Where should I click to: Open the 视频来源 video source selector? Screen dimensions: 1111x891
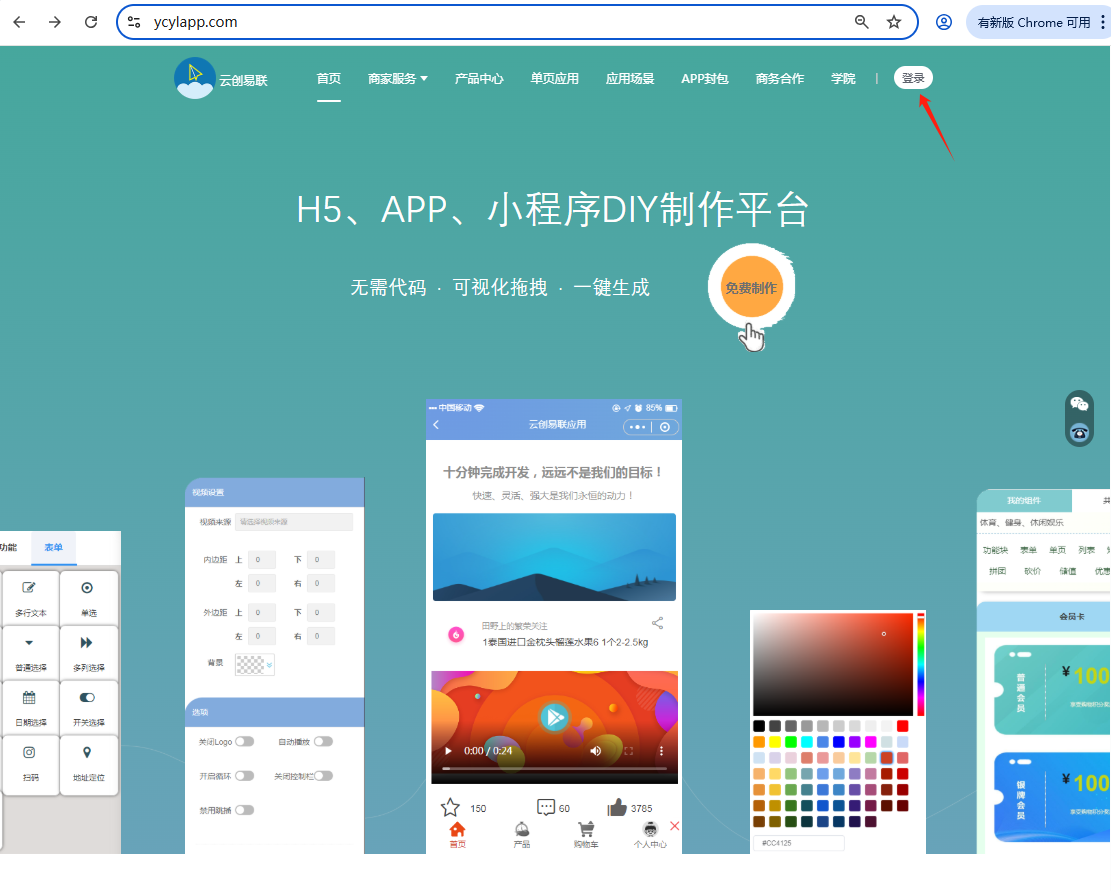pos(293,522)
